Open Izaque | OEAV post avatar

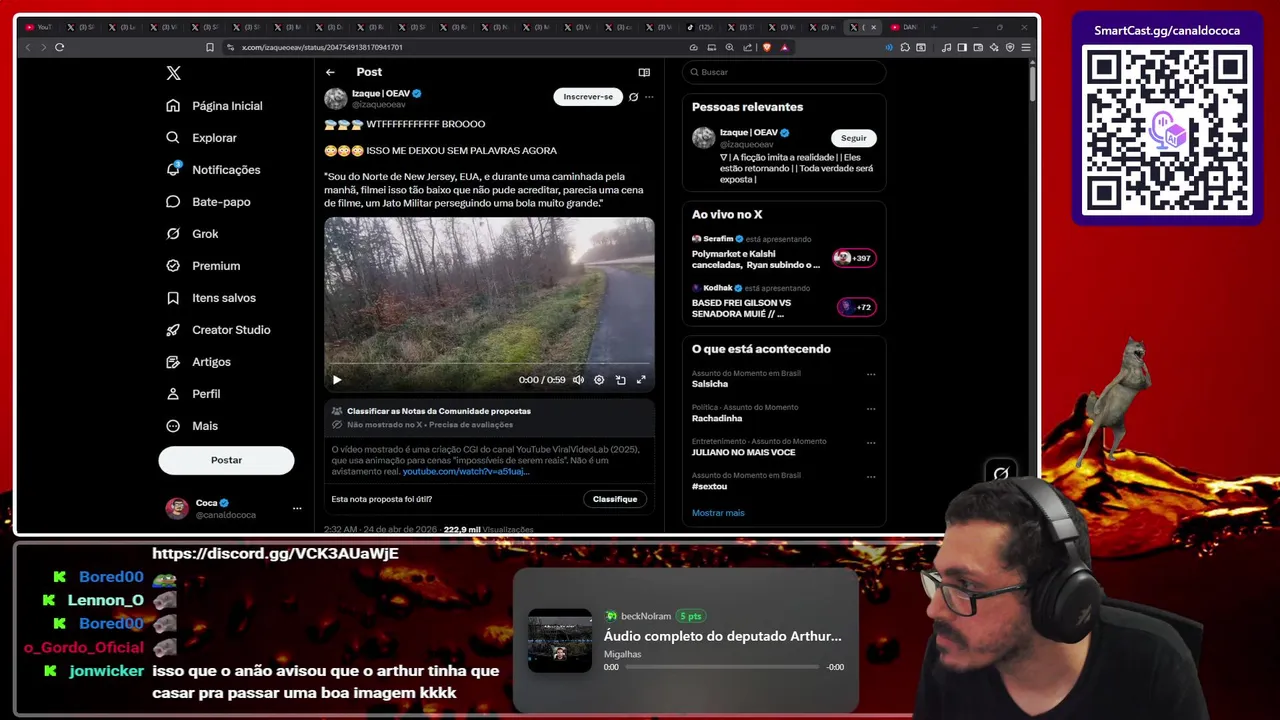point(335,98)
